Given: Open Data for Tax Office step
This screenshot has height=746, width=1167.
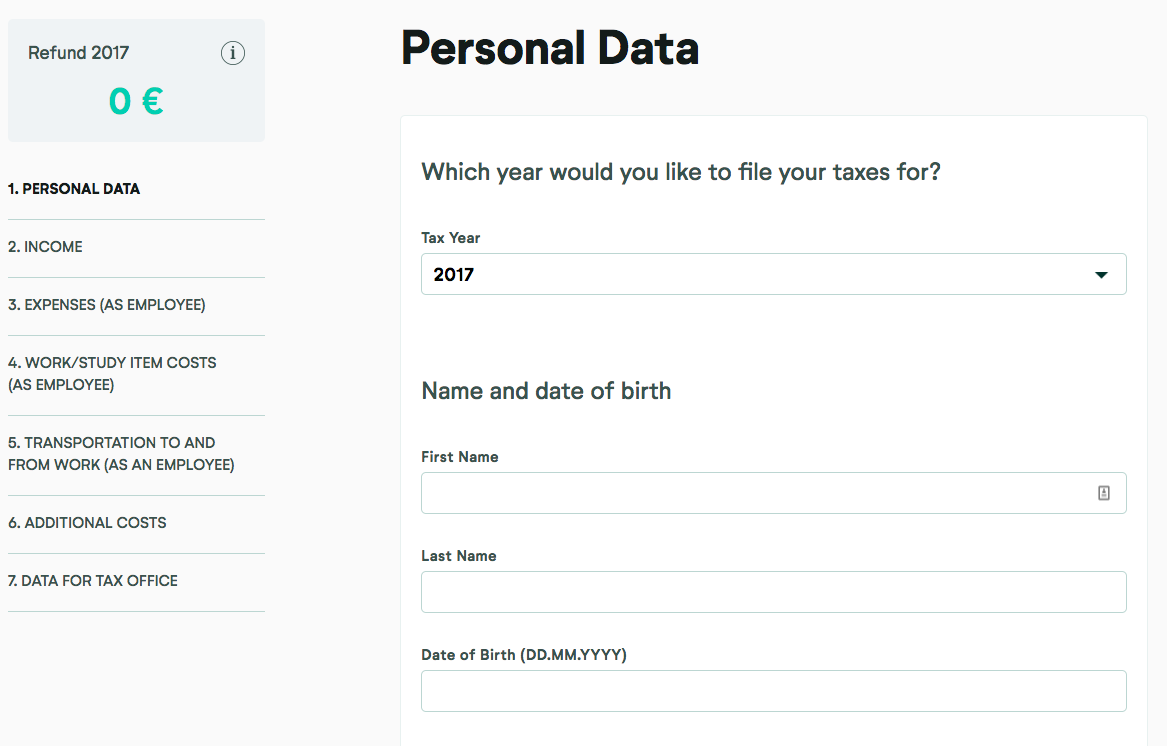Looking at the screenshot, I should [x=93, y=581].
